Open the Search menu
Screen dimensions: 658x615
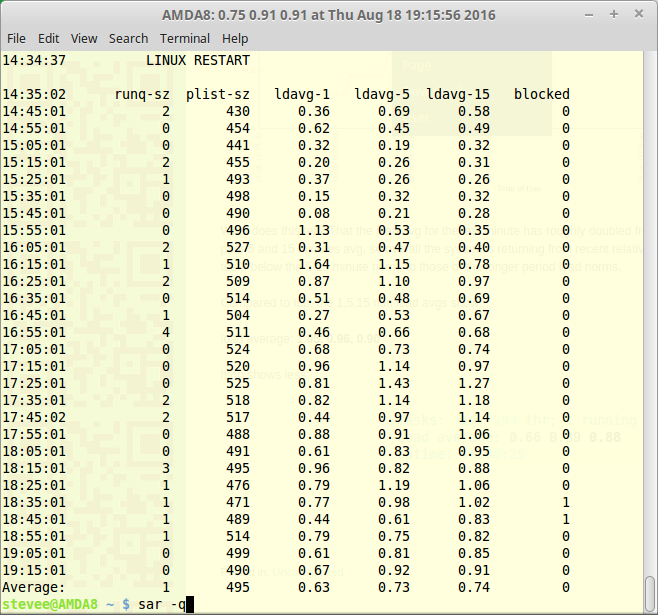point(128,38)
